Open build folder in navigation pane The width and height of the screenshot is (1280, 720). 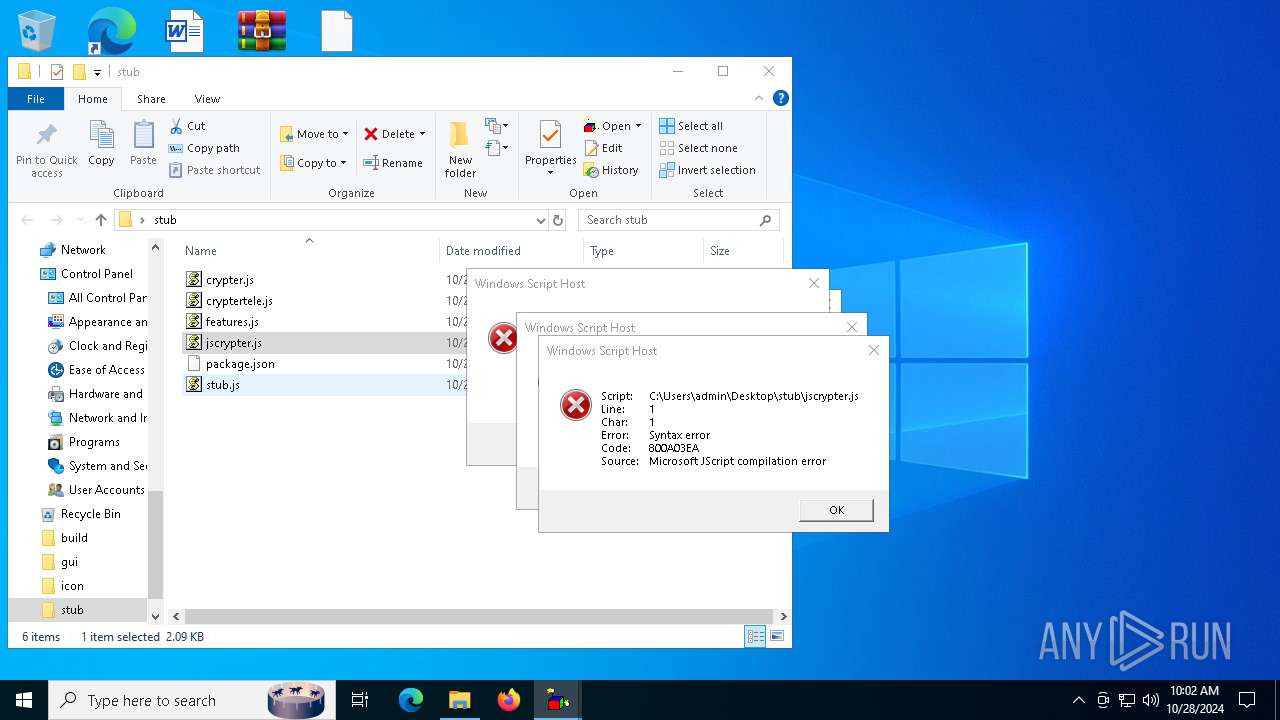(x=74, y=538)
